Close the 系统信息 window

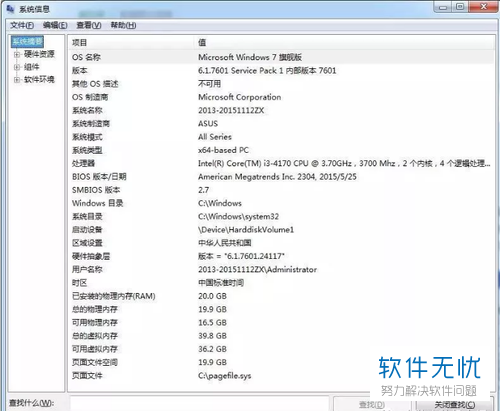coord(483,7)
